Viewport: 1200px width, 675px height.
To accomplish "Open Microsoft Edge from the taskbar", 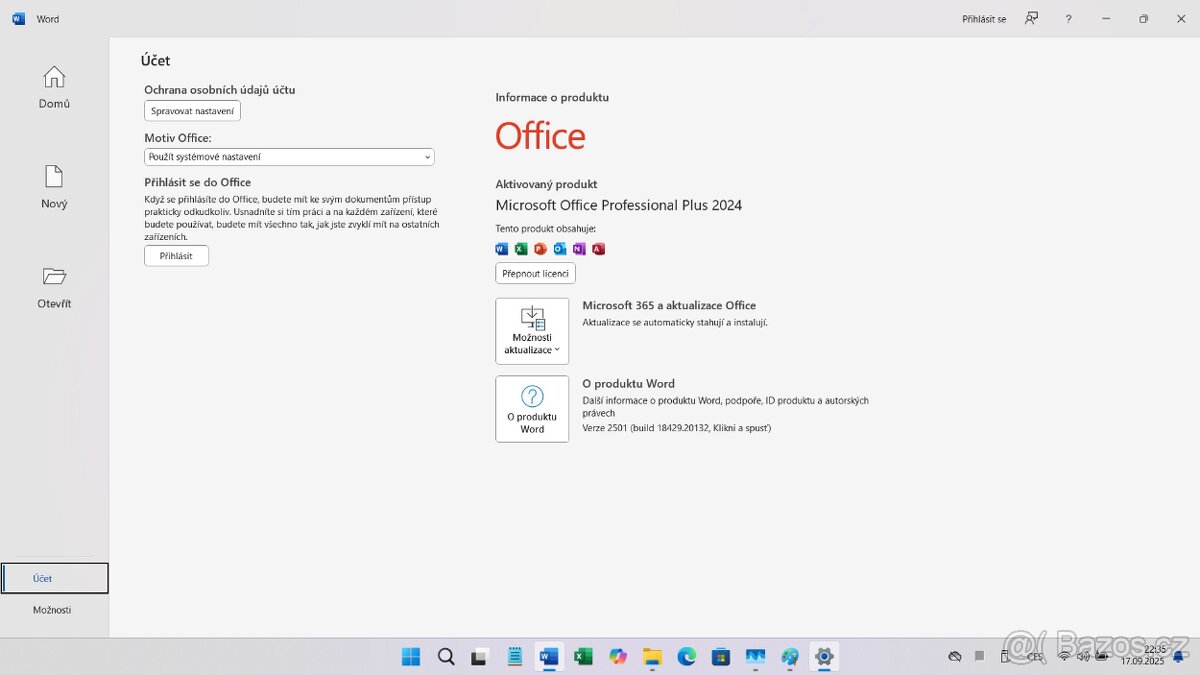I will pos(686,657).
